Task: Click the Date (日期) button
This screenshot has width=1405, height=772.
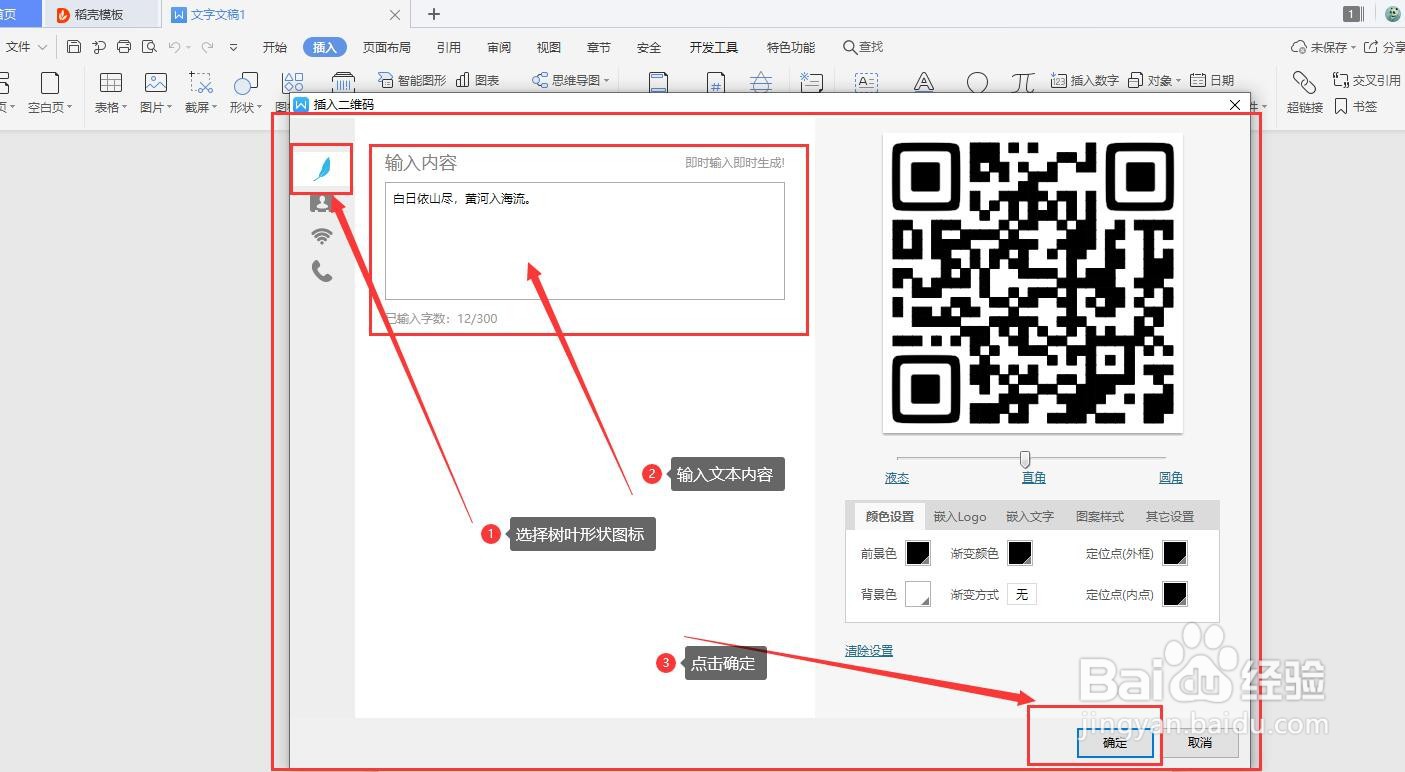Action: (1212, 80)
